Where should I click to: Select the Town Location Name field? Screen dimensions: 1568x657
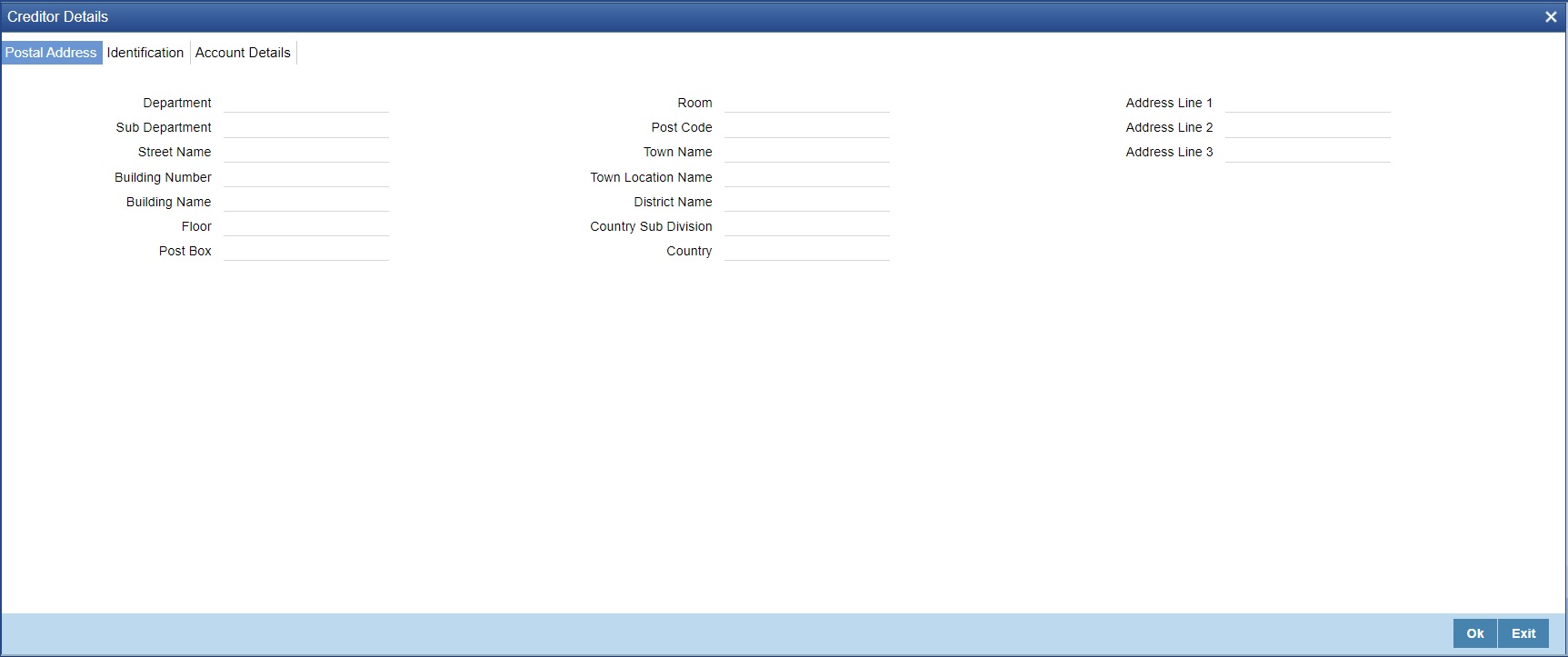coord(807,177)
